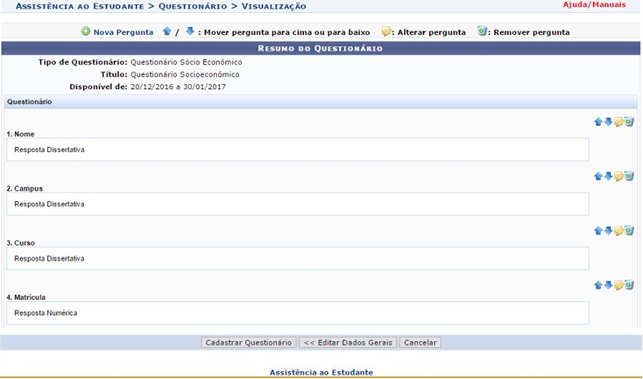The image size is (643, 379).
Task: Click the Cadastrar Questionário button
Action: tap(249, 342)
